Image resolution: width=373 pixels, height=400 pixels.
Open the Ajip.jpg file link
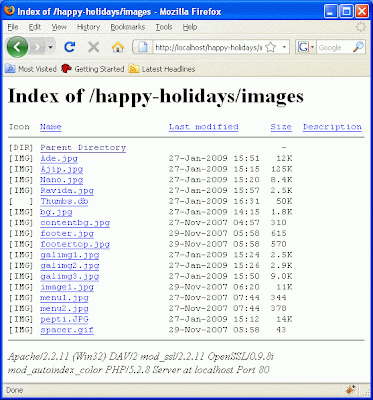(x=62, y=169)
